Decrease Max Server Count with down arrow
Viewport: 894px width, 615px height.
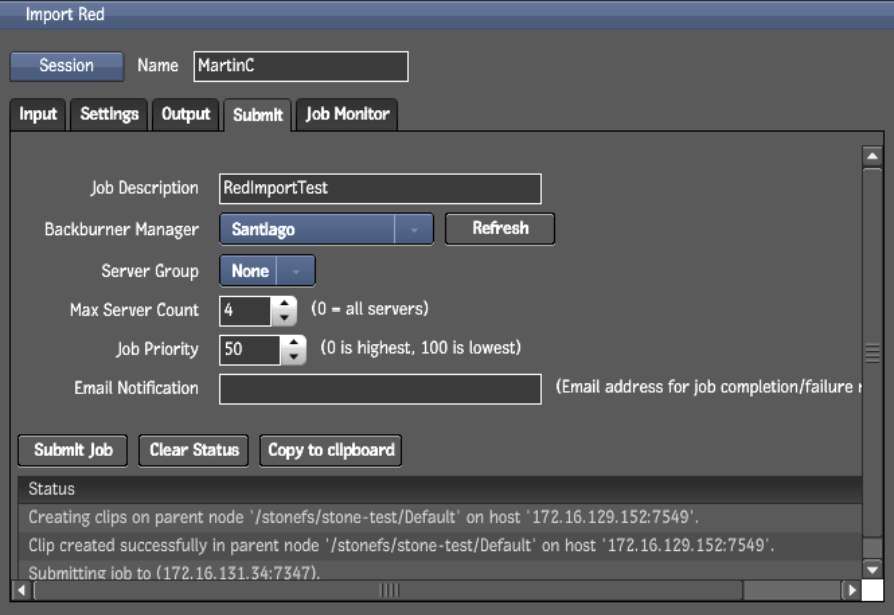click(x=285, y=318)
